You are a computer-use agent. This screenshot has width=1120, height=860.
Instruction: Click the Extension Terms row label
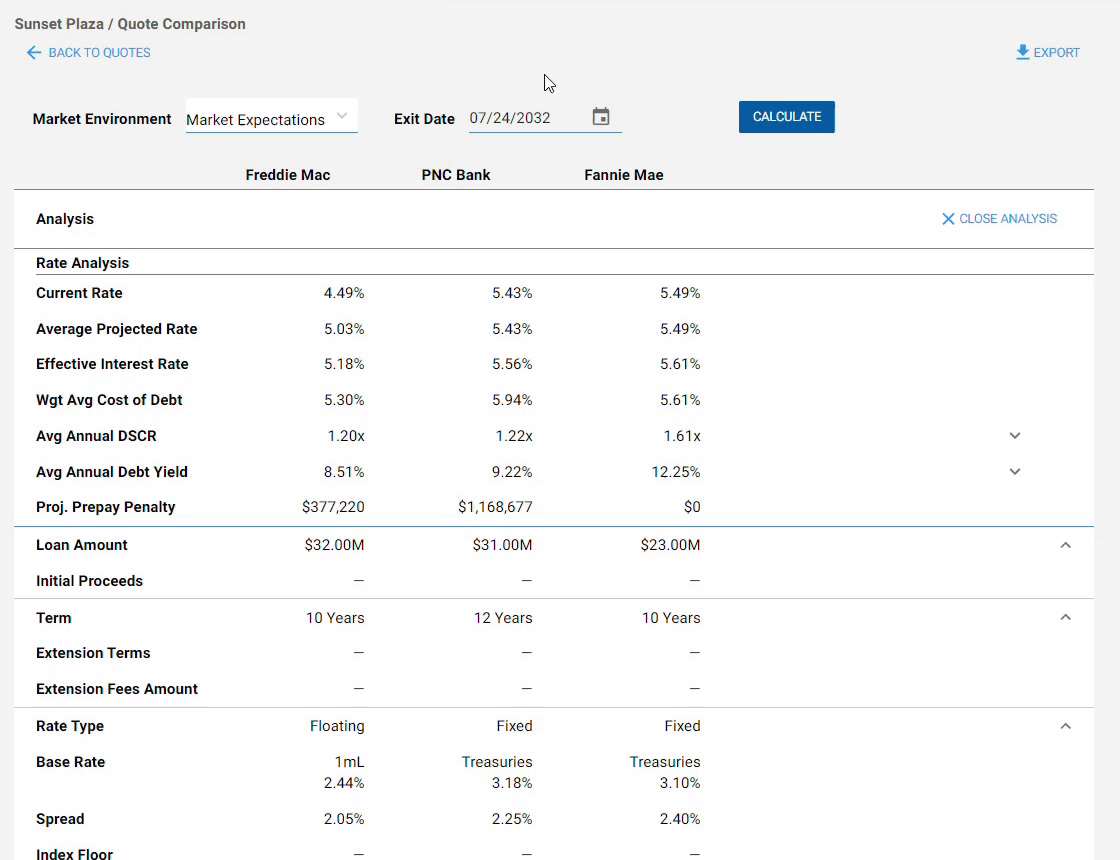(x=94, y=653)
